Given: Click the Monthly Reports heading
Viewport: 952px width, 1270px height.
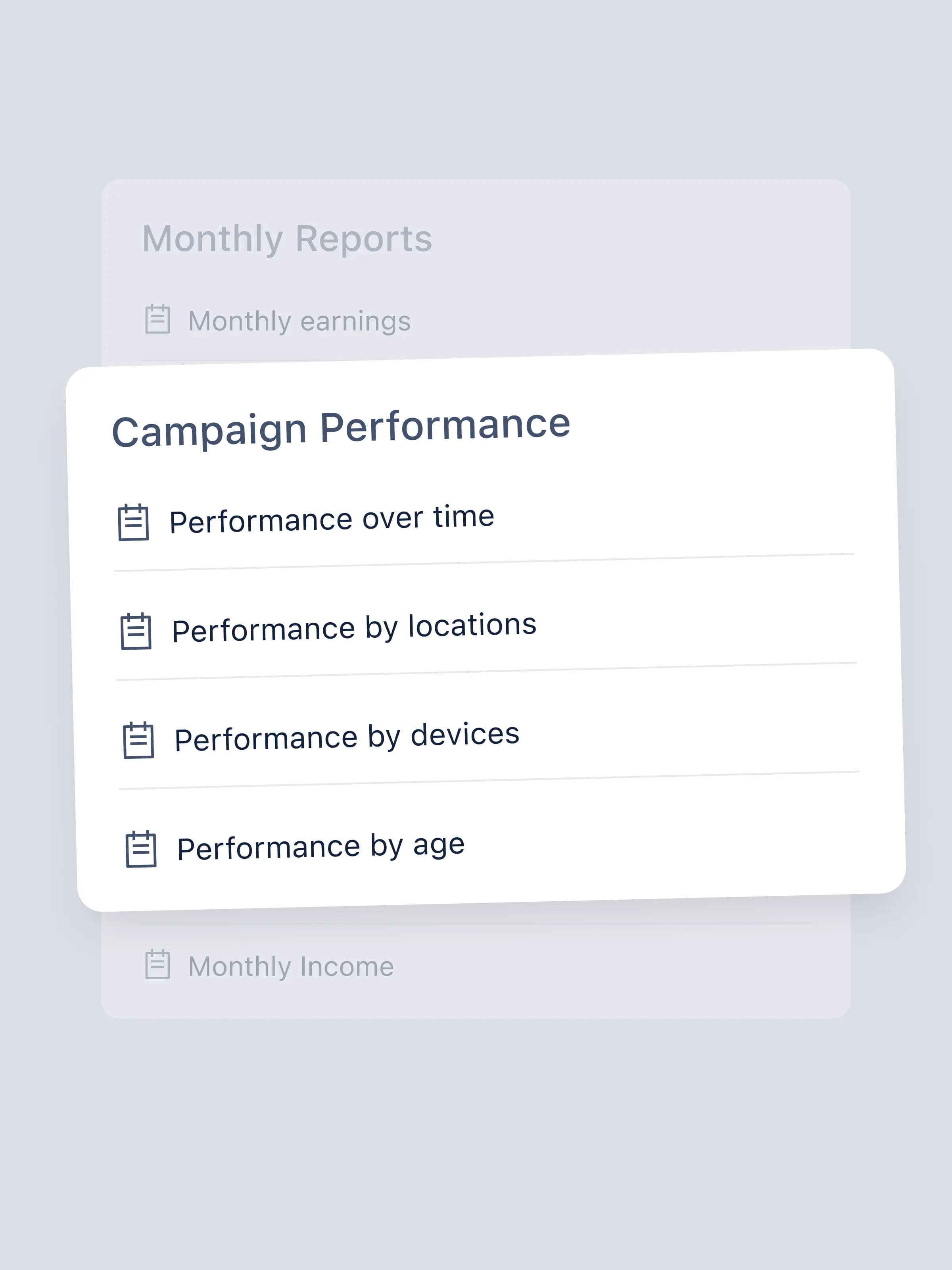Looking at the screenshot, I should coord(287,239).
